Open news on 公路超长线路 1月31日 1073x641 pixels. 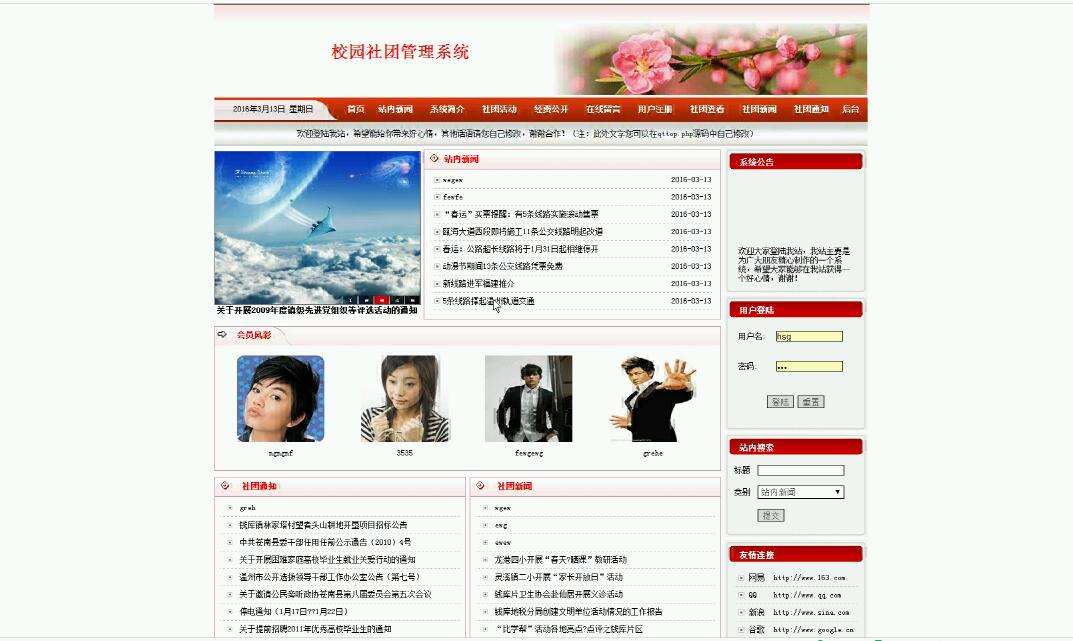(520, 249)
